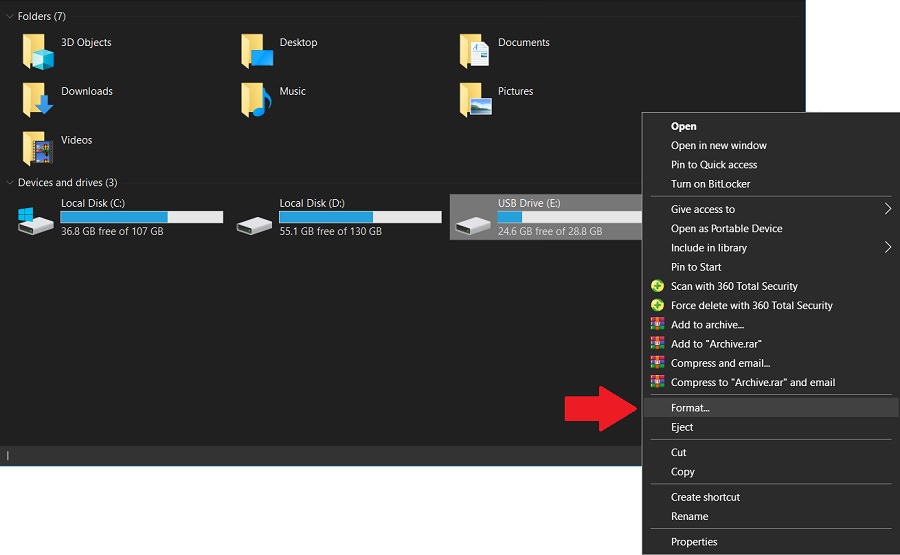Expand the Give access to submenu arrow

887,209
